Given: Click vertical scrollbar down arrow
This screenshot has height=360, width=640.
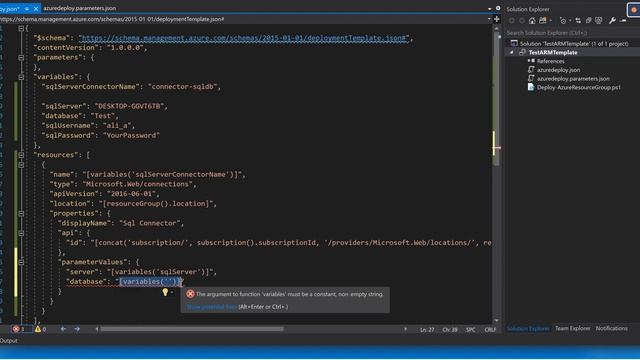Looking at the screenshot, I should point(496,320).
